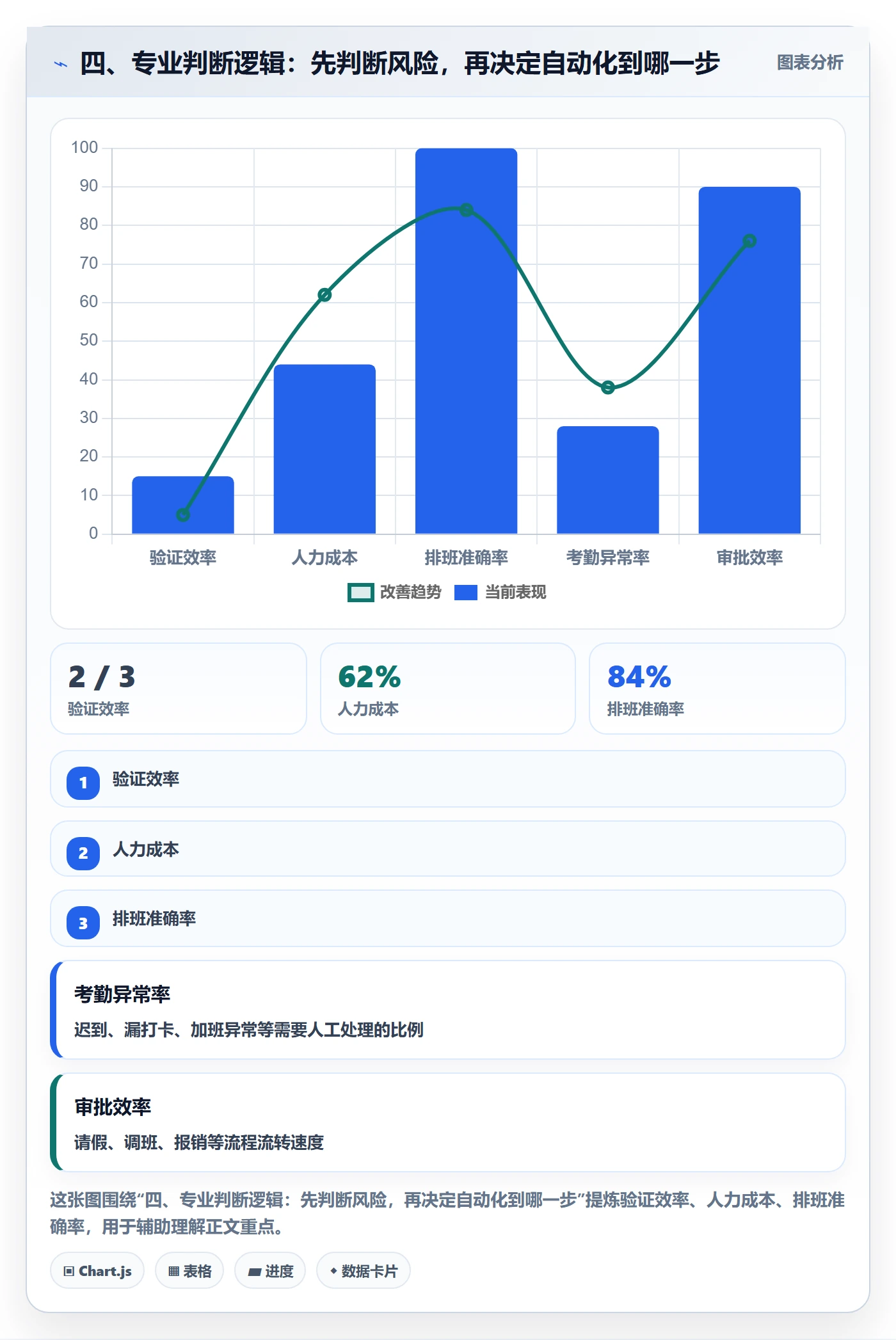Viewport: 896px width, 1340px height.
Task: Click the 进度 tag chip
Action: point(270,1271)
